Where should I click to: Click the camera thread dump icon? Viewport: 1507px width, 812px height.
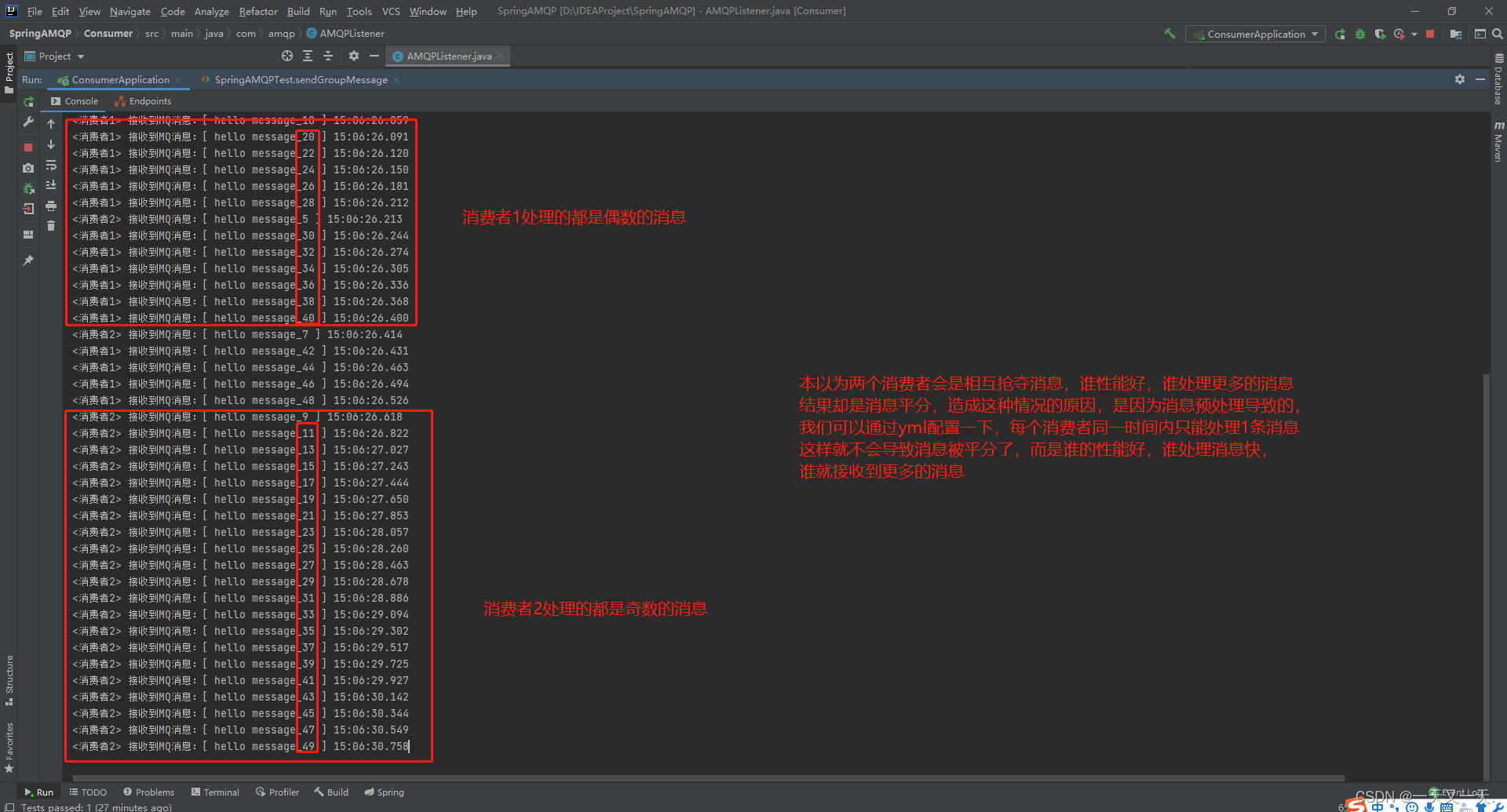[28, 168]
